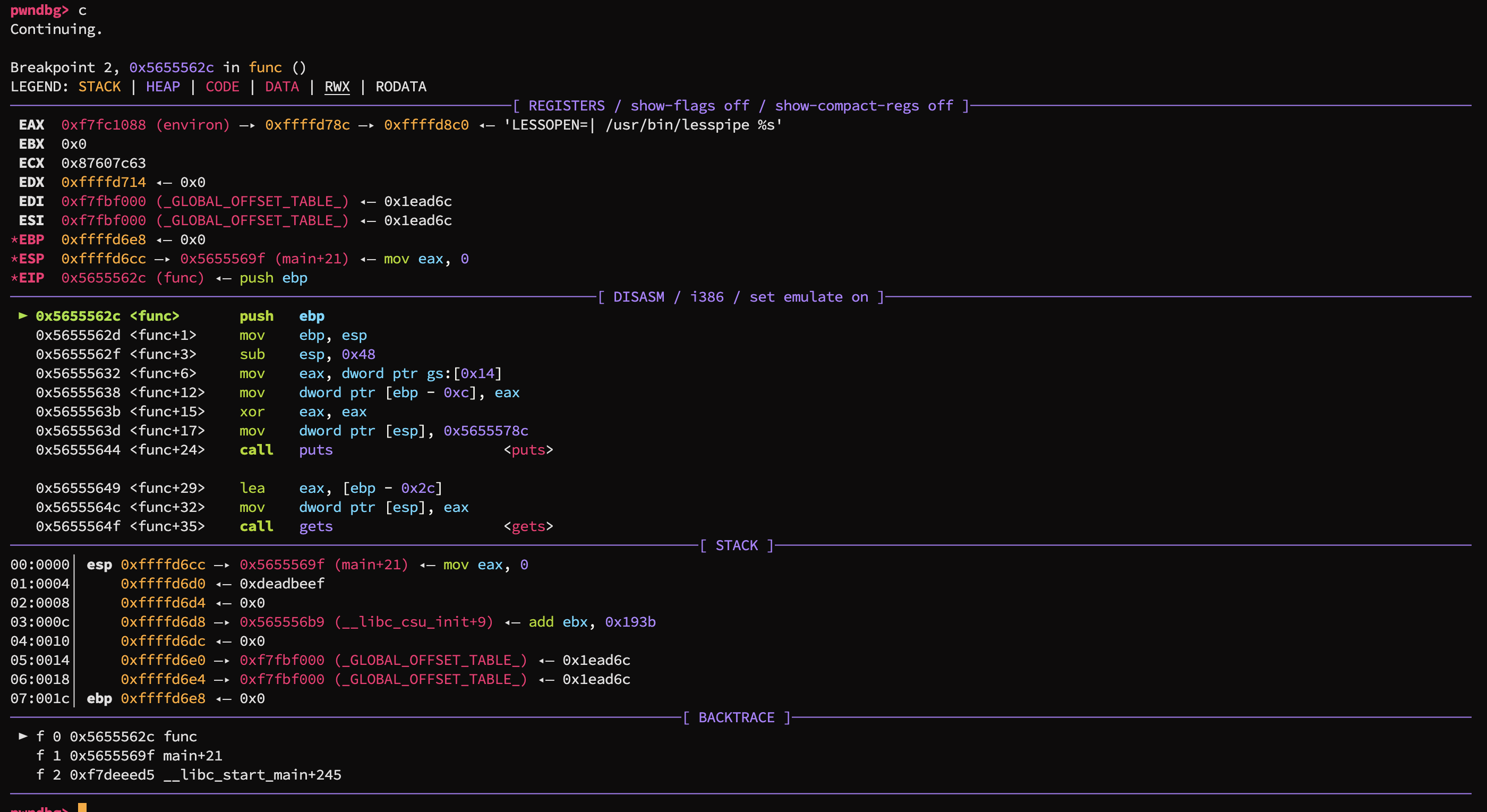Click the RODATA legend label

[x=400, y=87]
